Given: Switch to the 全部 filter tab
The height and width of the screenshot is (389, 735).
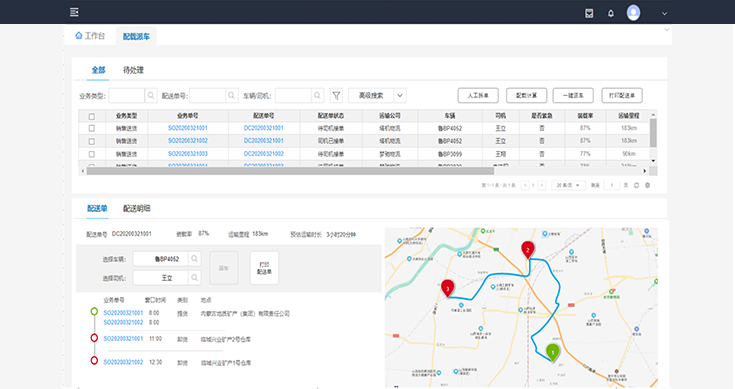Looking at the screenshot, I should (98, 70).
